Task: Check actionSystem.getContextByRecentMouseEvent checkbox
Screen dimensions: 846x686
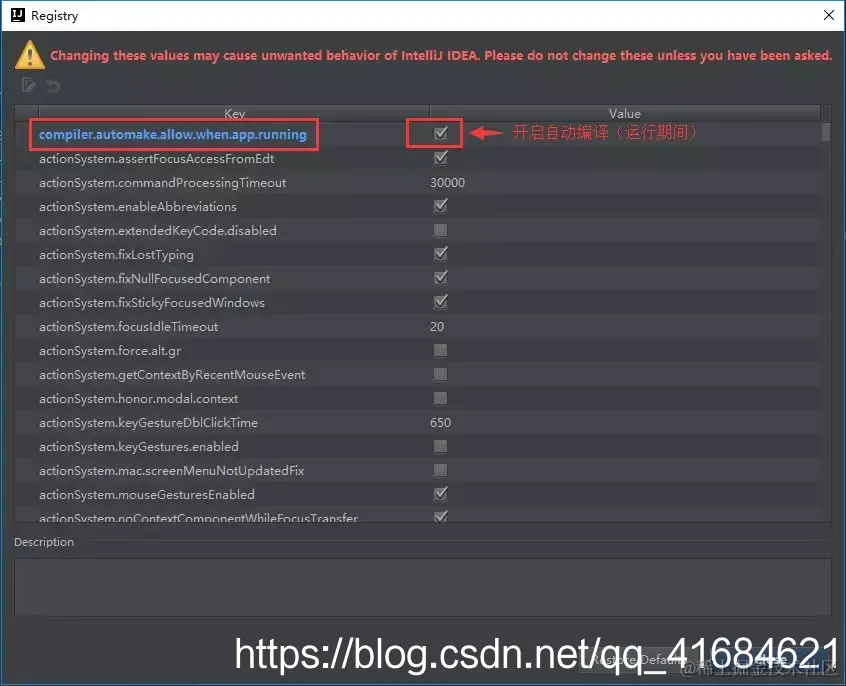Action: coord(440,374)
